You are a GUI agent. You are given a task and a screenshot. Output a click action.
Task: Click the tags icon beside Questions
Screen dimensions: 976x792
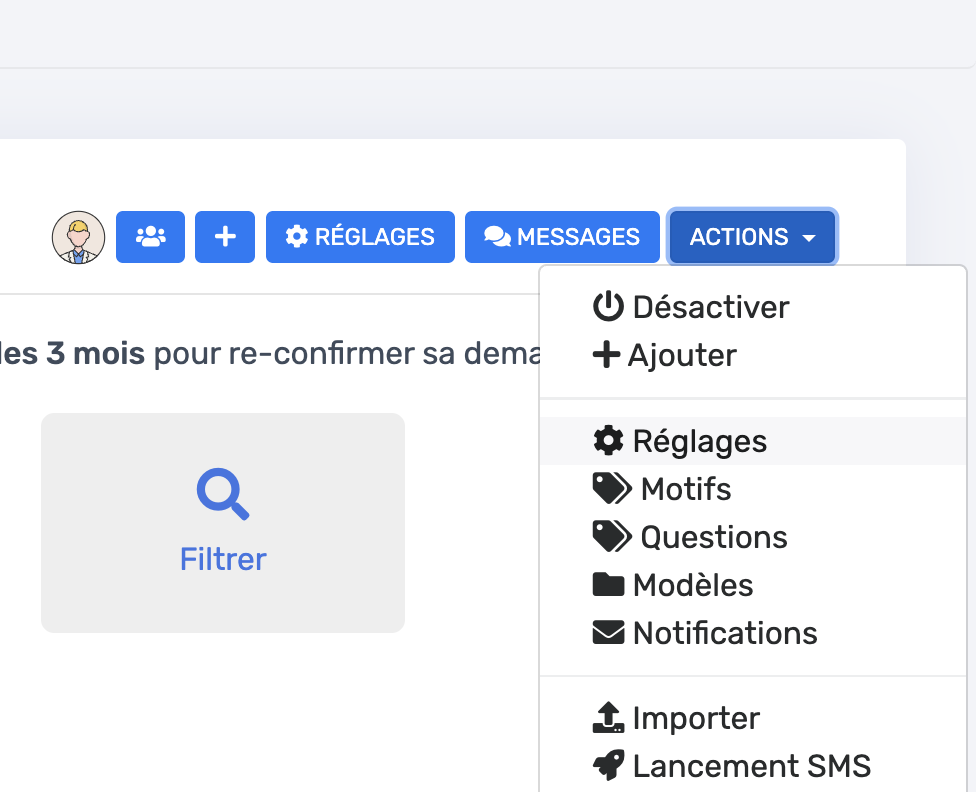(612, 536)
